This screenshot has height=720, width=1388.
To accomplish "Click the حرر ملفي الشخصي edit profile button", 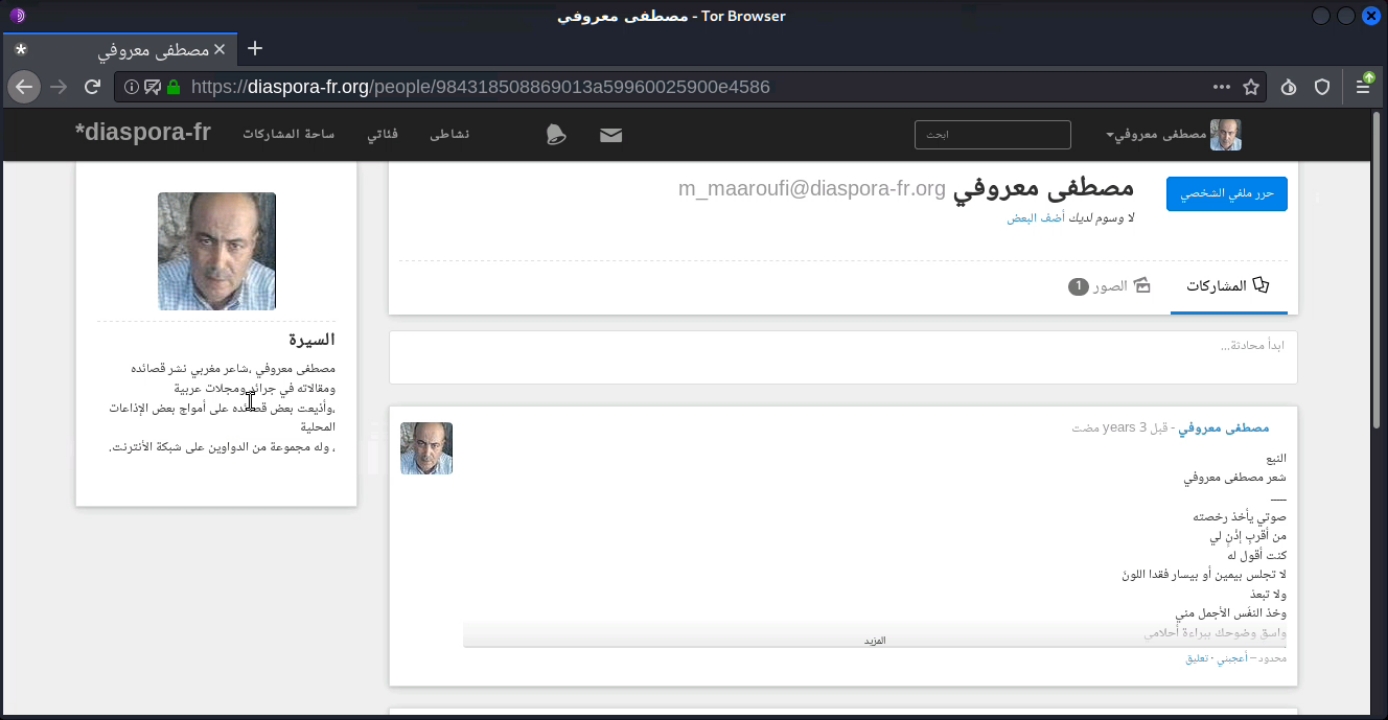I will 1227,194.
